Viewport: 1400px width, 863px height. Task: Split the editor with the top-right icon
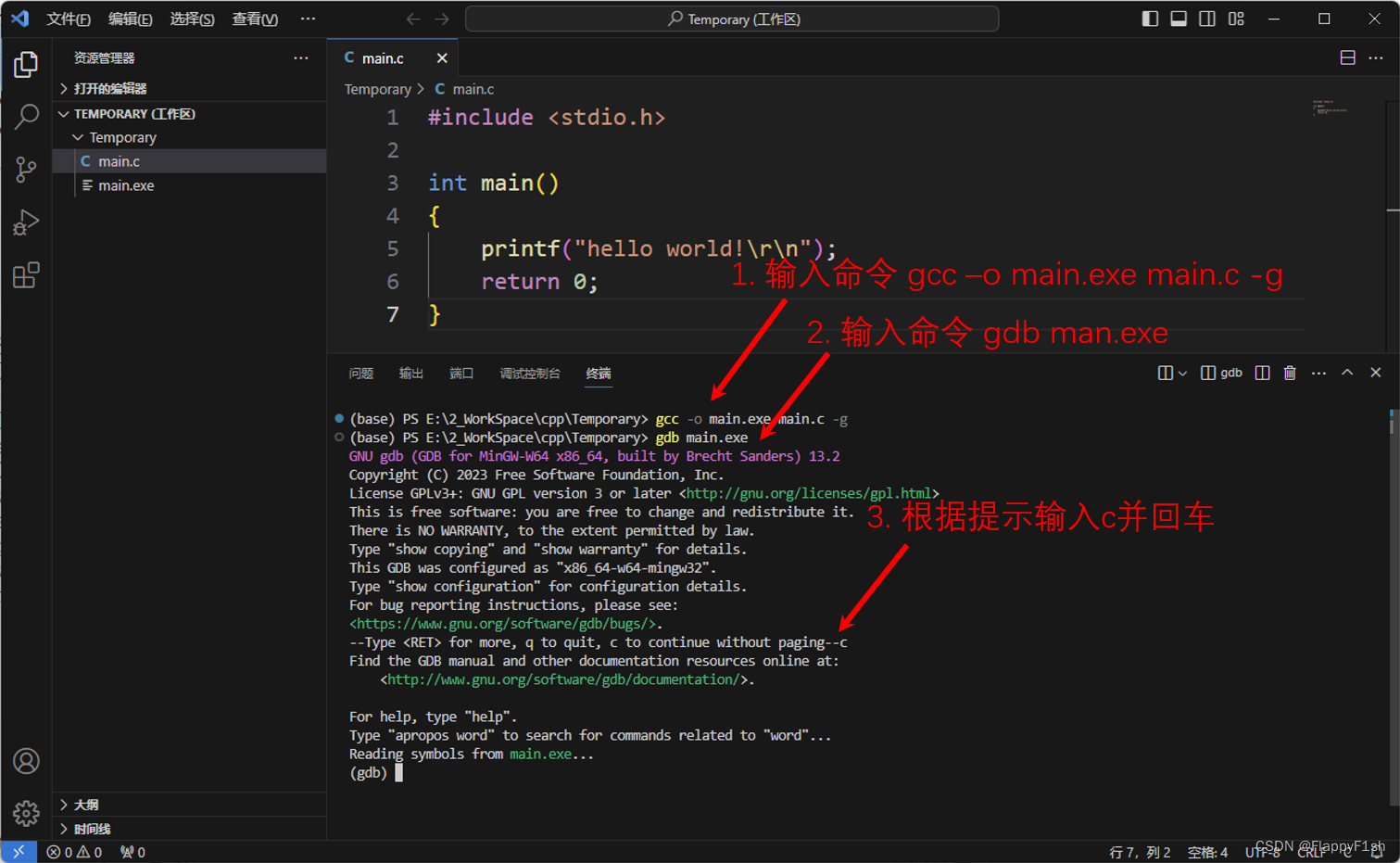click(1348, 57)
